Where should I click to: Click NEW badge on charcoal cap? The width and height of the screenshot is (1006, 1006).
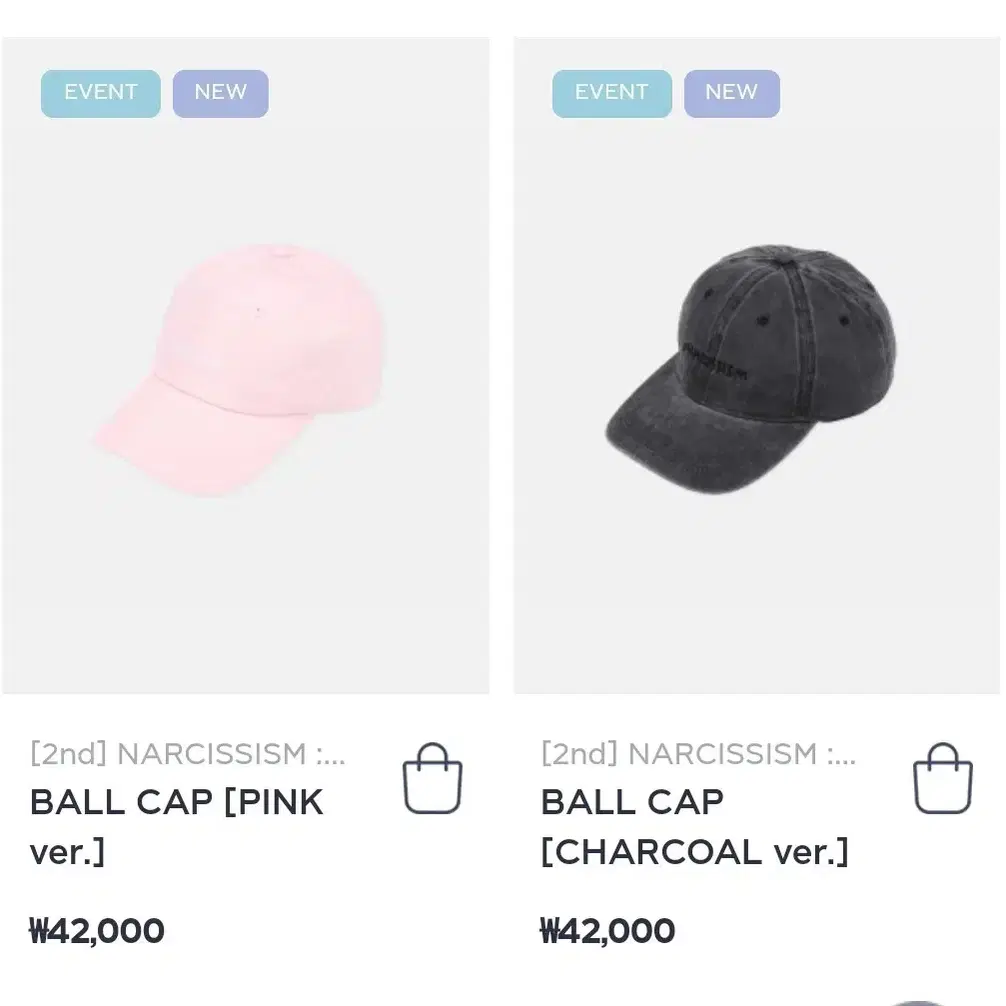(732, 94)
